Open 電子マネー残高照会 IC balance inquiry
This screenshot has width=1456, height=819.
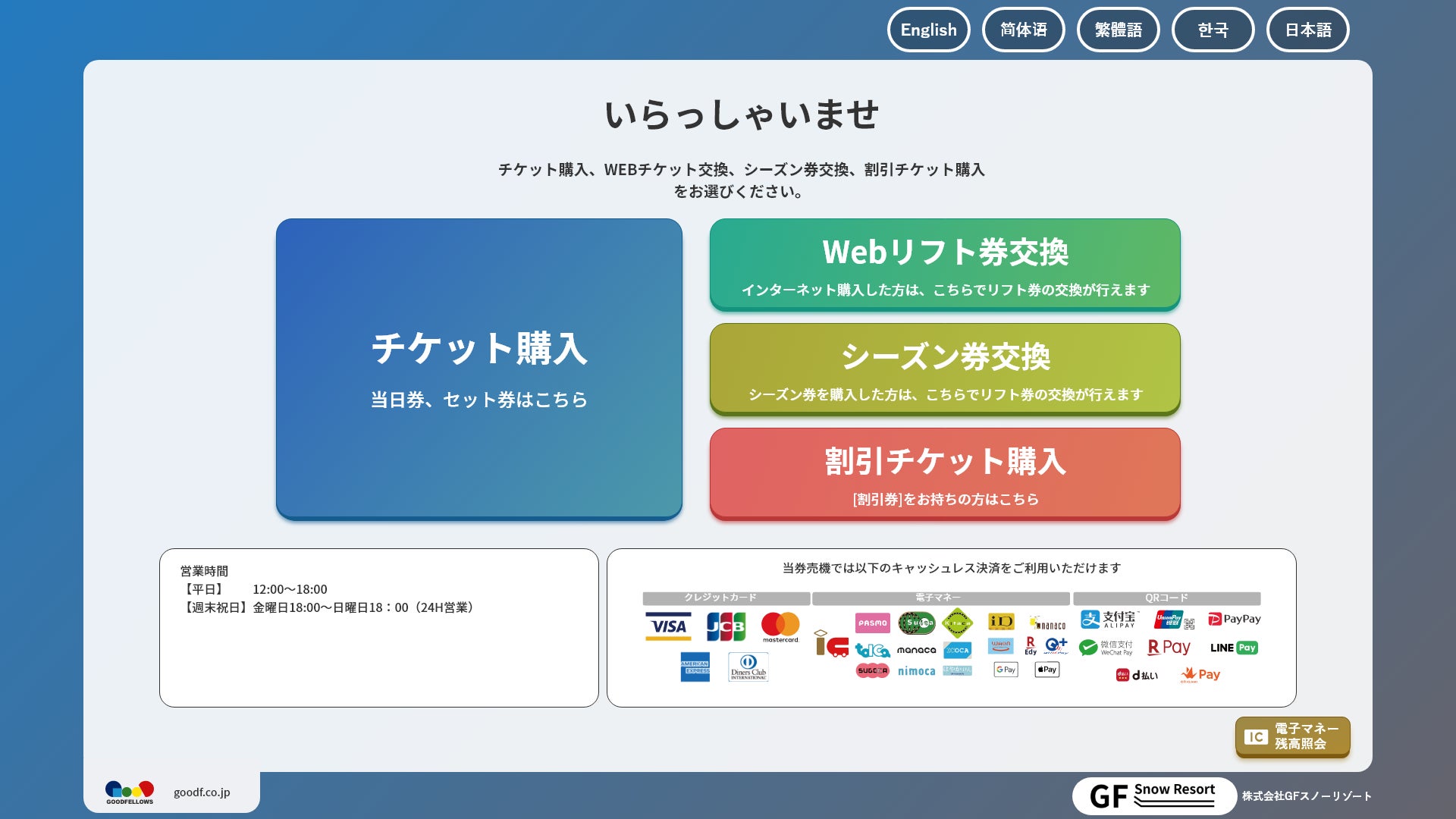[x=1292, y=736]
